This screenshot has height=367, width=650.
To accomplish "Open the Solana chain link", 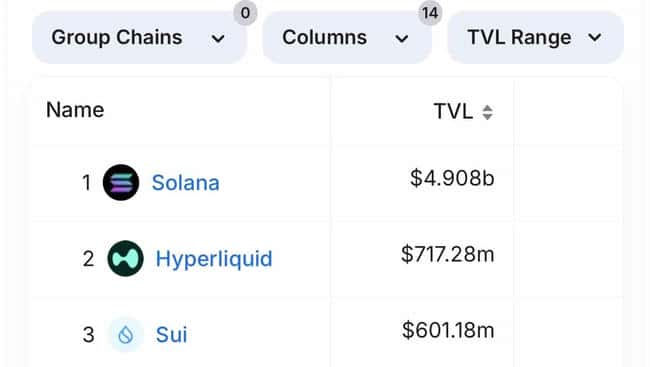I will click(185, 183).
